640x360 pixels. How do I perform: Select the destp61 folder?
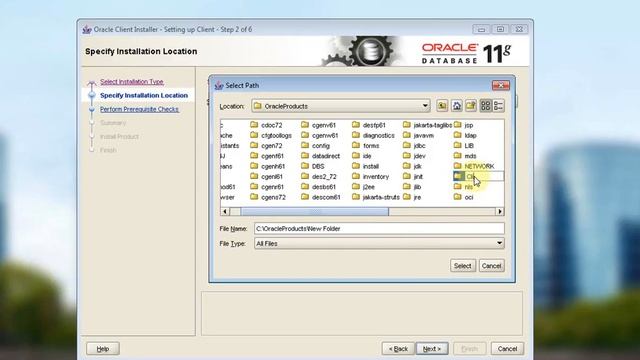click(369, 125)
